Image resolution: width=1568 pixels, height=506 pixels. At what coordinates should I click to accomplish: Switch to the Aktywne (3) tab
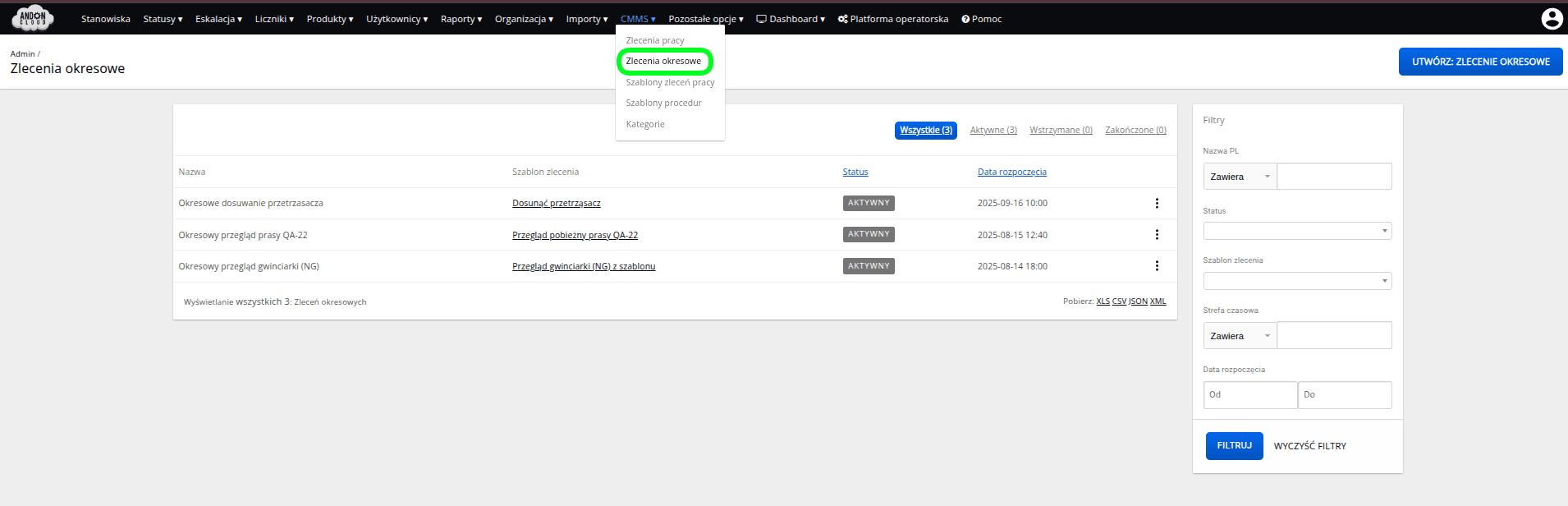[x=993, y=131]
